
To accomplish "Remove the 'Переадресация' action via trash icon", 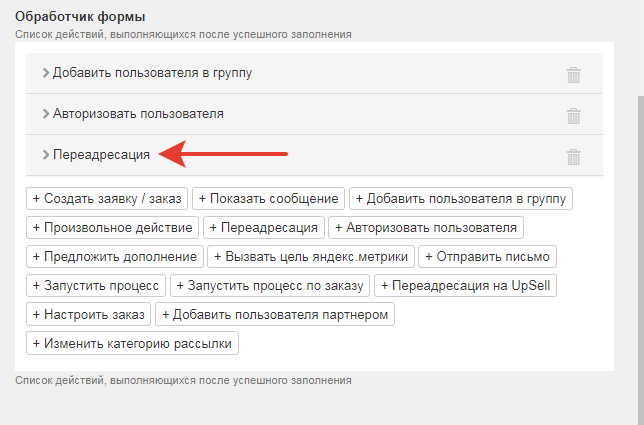I will pyautogui.click(x=573, y=157).
